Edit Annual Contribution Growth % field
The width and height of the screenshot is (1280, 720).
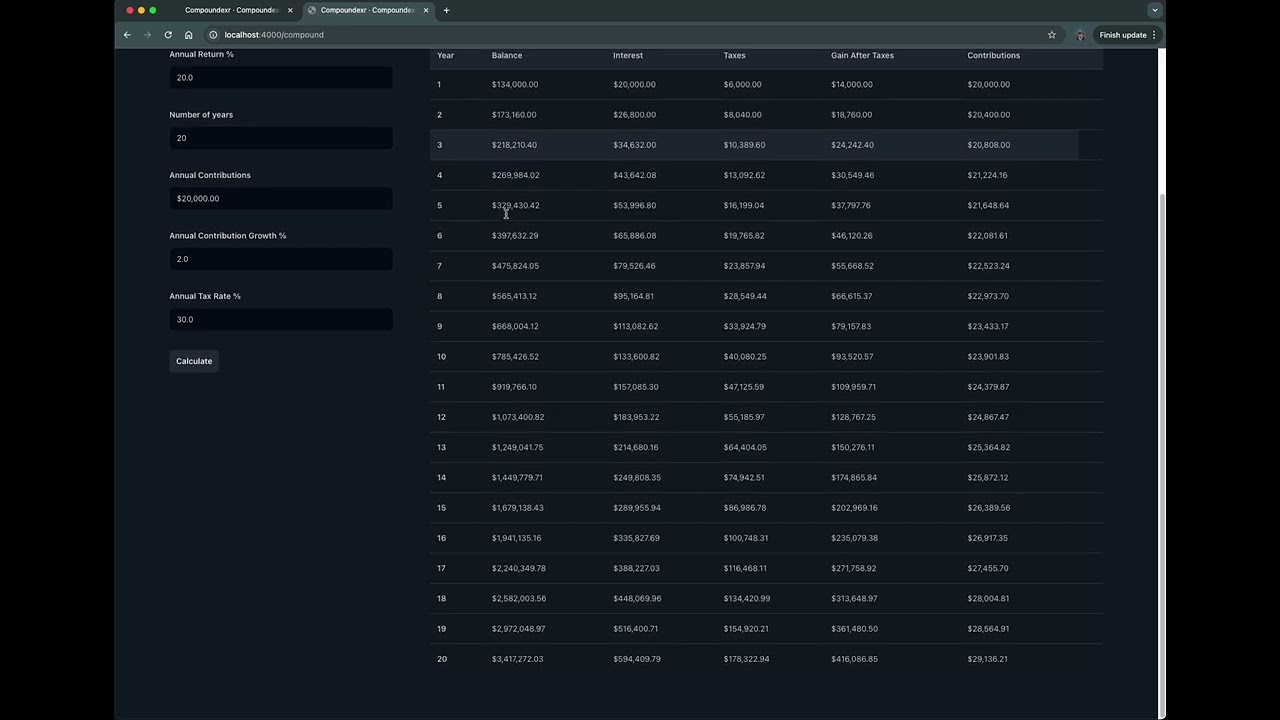click(281, 259)
